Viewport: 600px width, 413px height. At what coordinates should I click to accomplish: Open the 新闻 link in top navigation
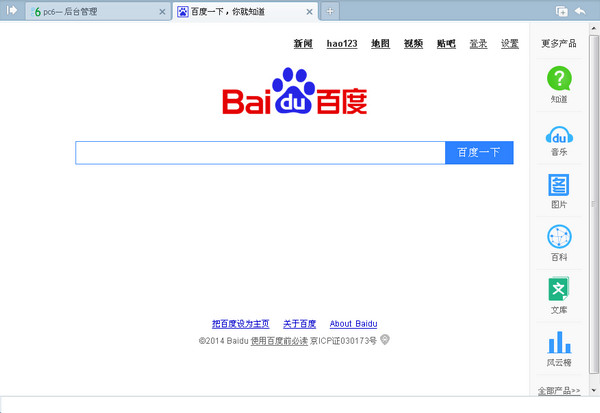coord(303,44)
